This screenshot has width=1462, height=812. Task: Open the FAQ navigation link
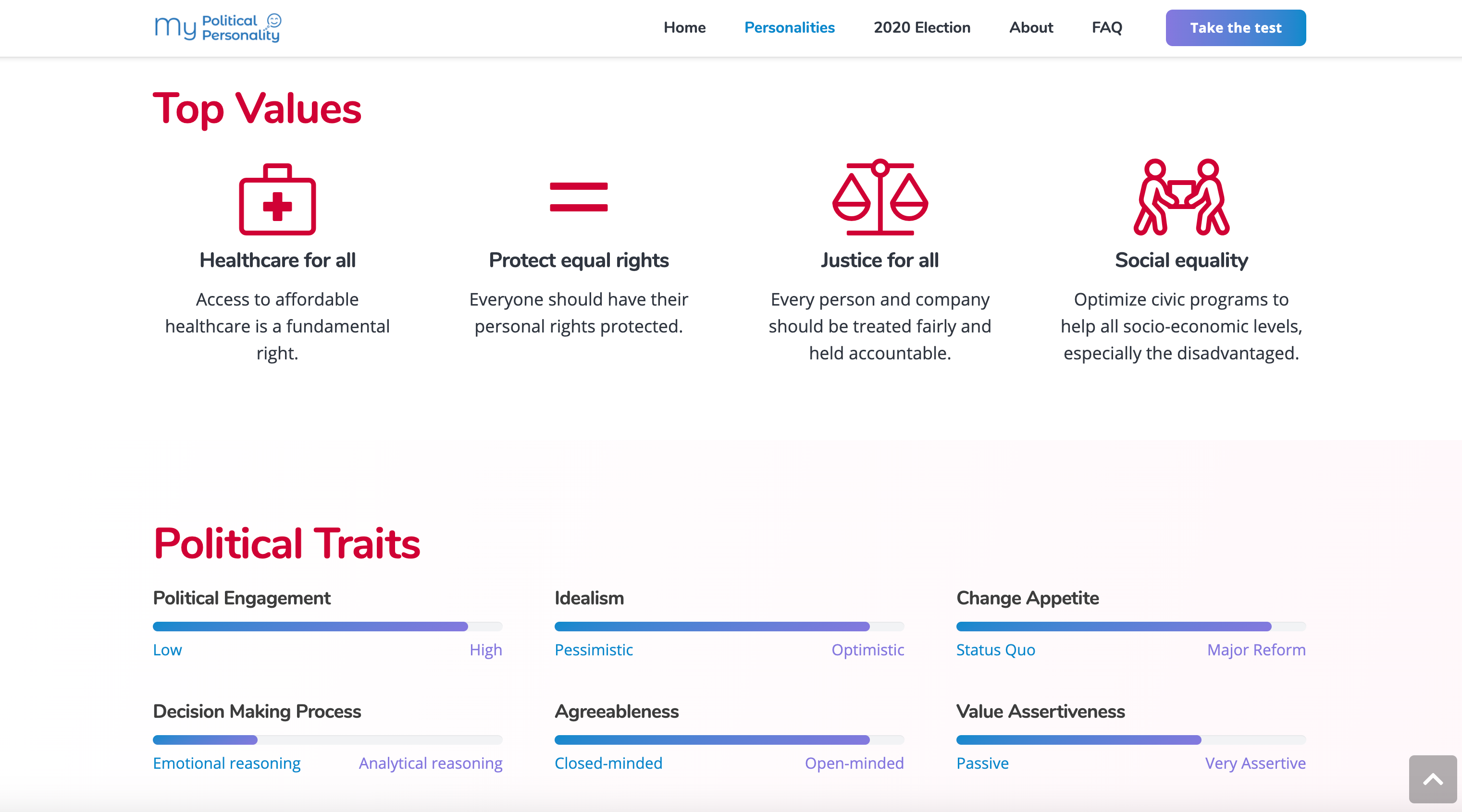pyautogui.click(x=1107, y=27)
